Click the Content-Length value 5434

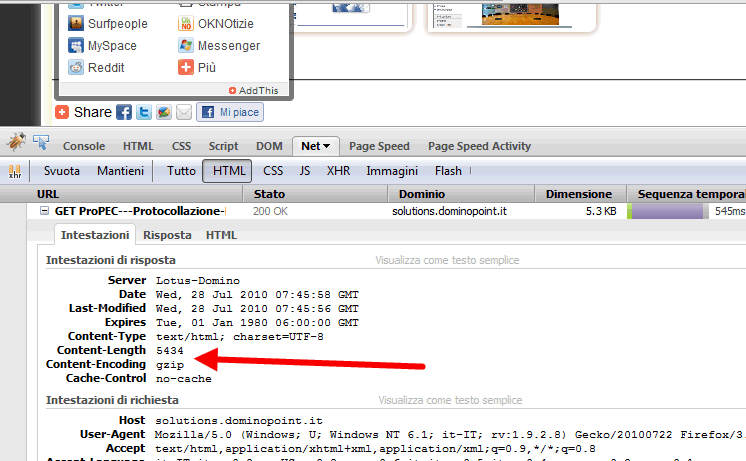coord(169,351)
